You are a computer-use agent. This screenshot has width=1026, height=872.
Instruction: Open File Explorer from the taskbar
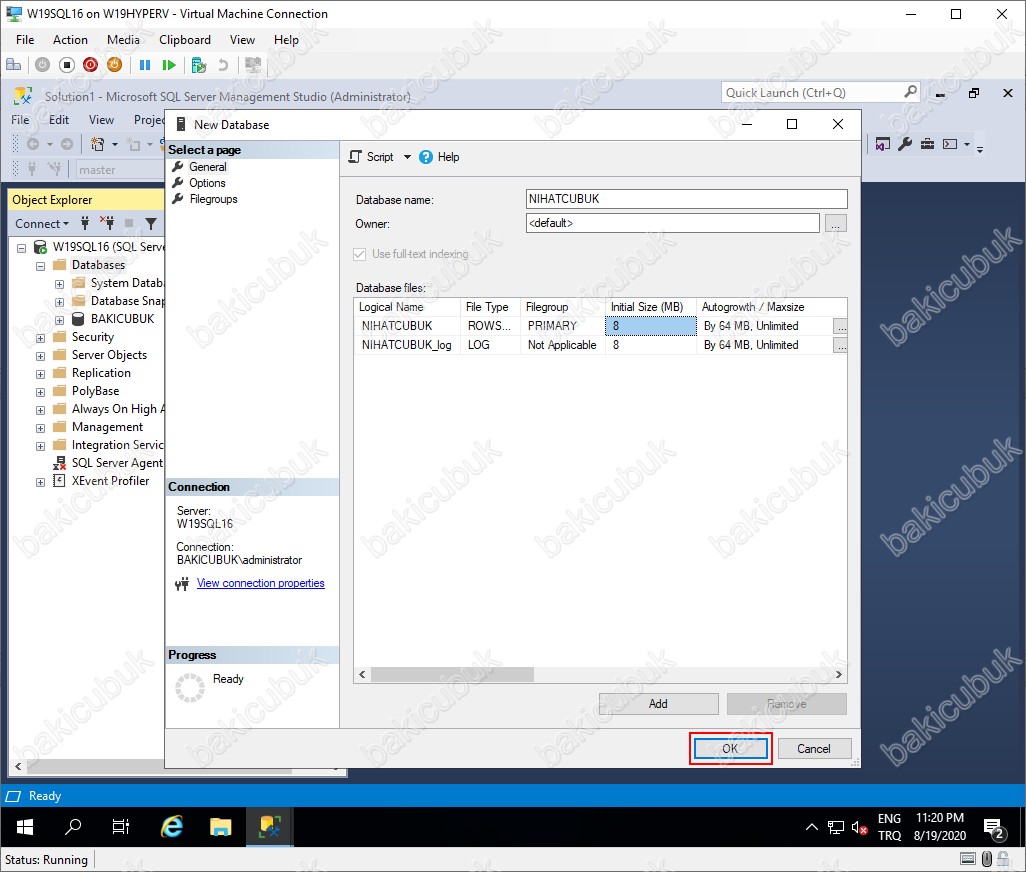pos(221,828)
